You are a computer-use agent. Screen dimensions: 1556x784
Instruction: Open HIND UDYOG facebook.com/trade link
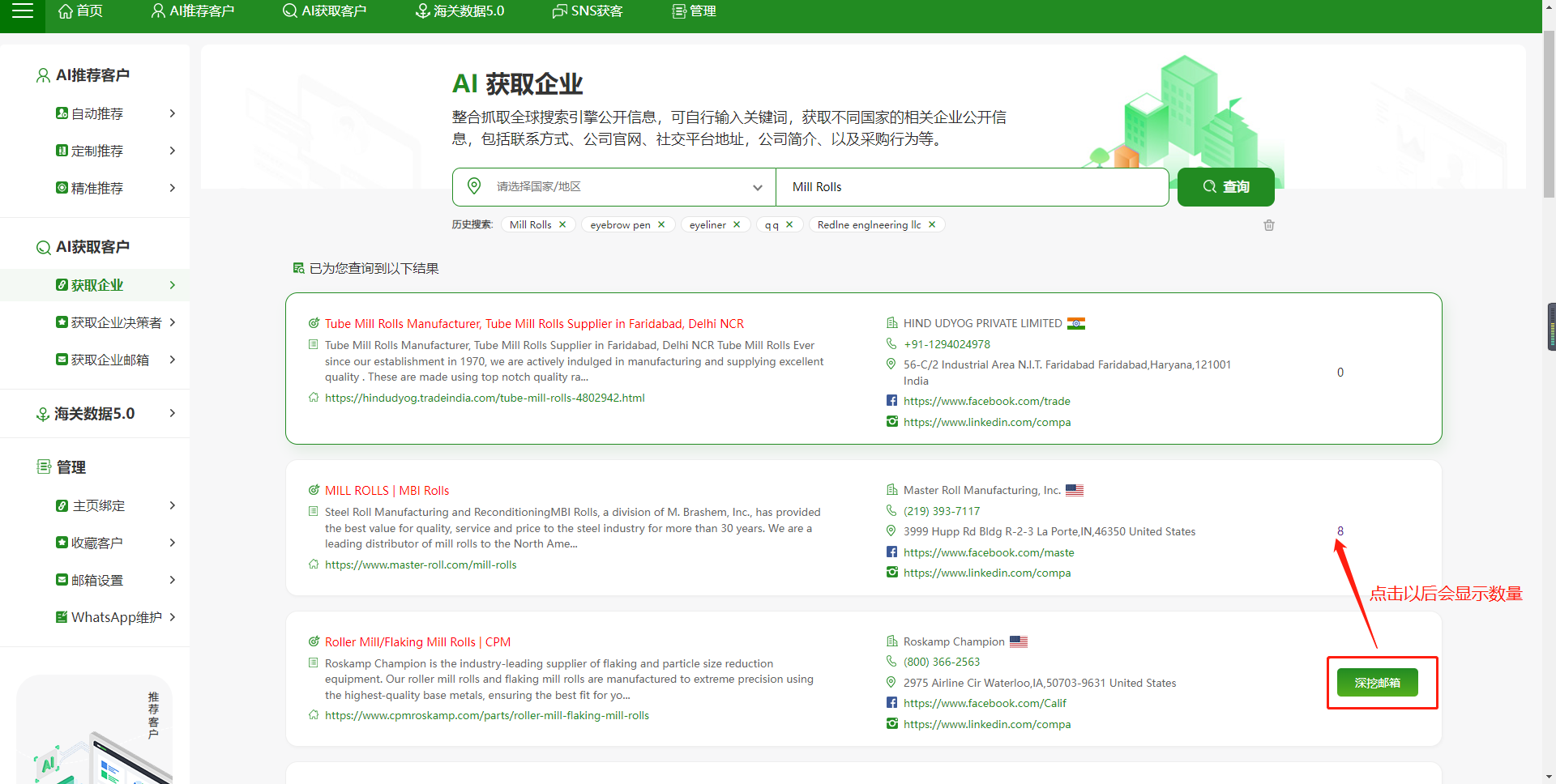tap(986, 401)
